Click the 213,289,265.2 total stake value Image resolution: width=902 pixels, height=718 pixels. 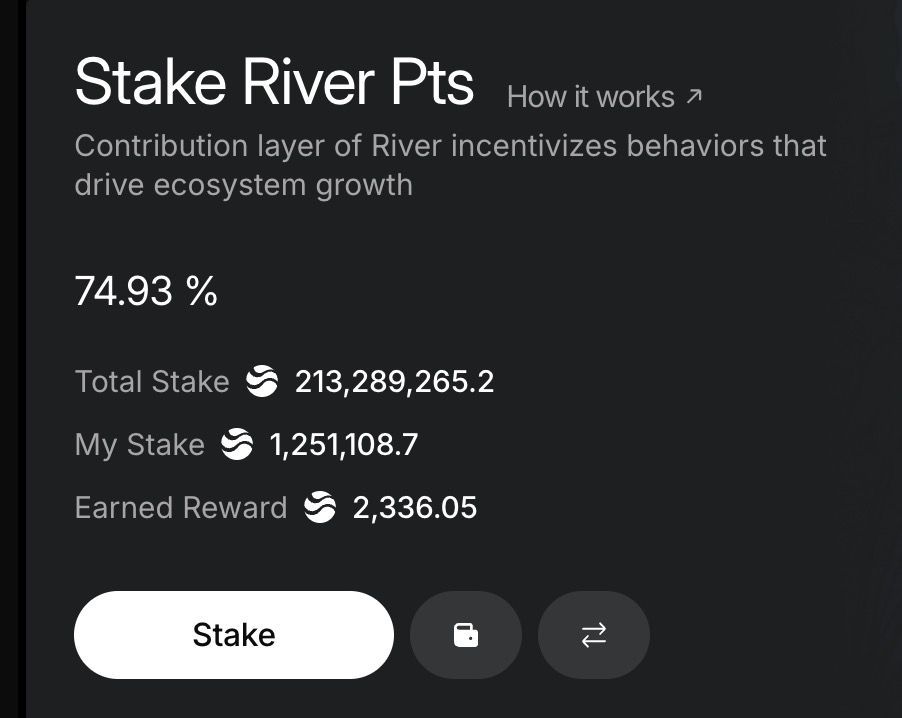pyautogui.click(x=394, y=381)
